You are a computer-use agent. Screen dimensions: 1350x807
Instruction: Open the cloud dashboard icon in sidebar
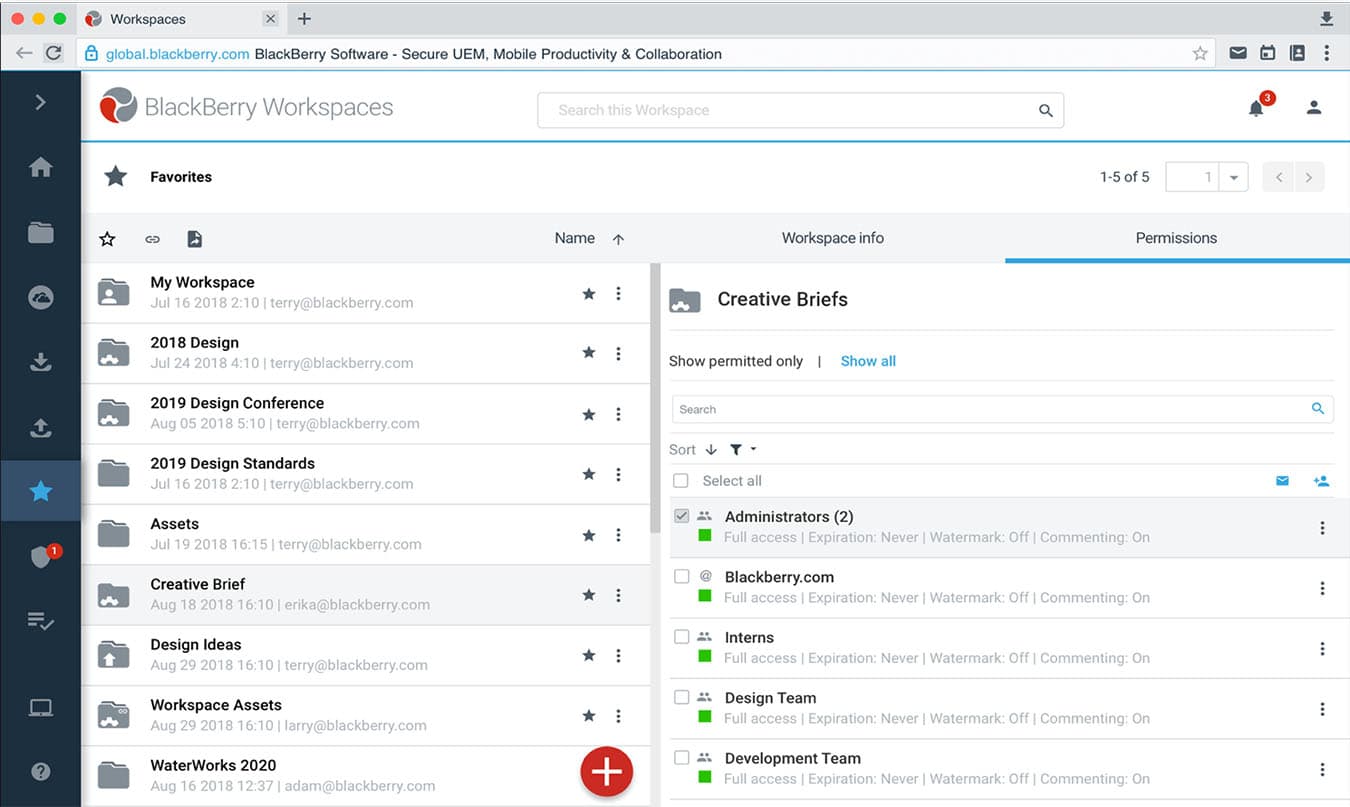click(x=41, y=298)
